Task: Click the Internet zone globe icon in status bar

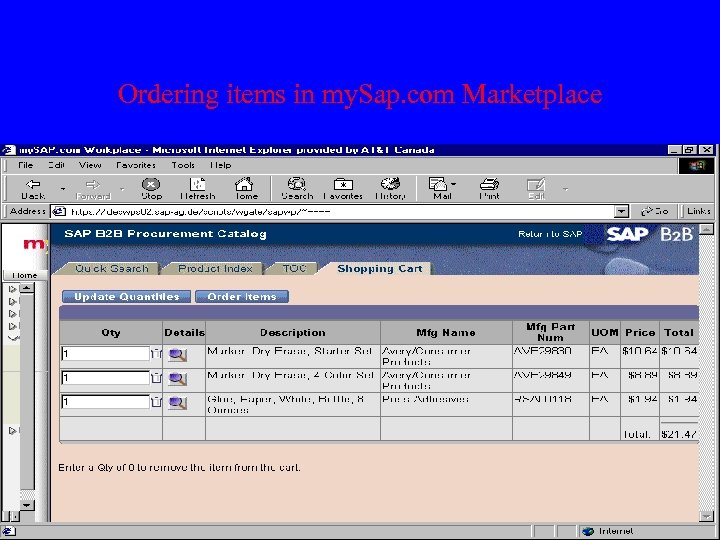Action: click(x=588, y=531)
